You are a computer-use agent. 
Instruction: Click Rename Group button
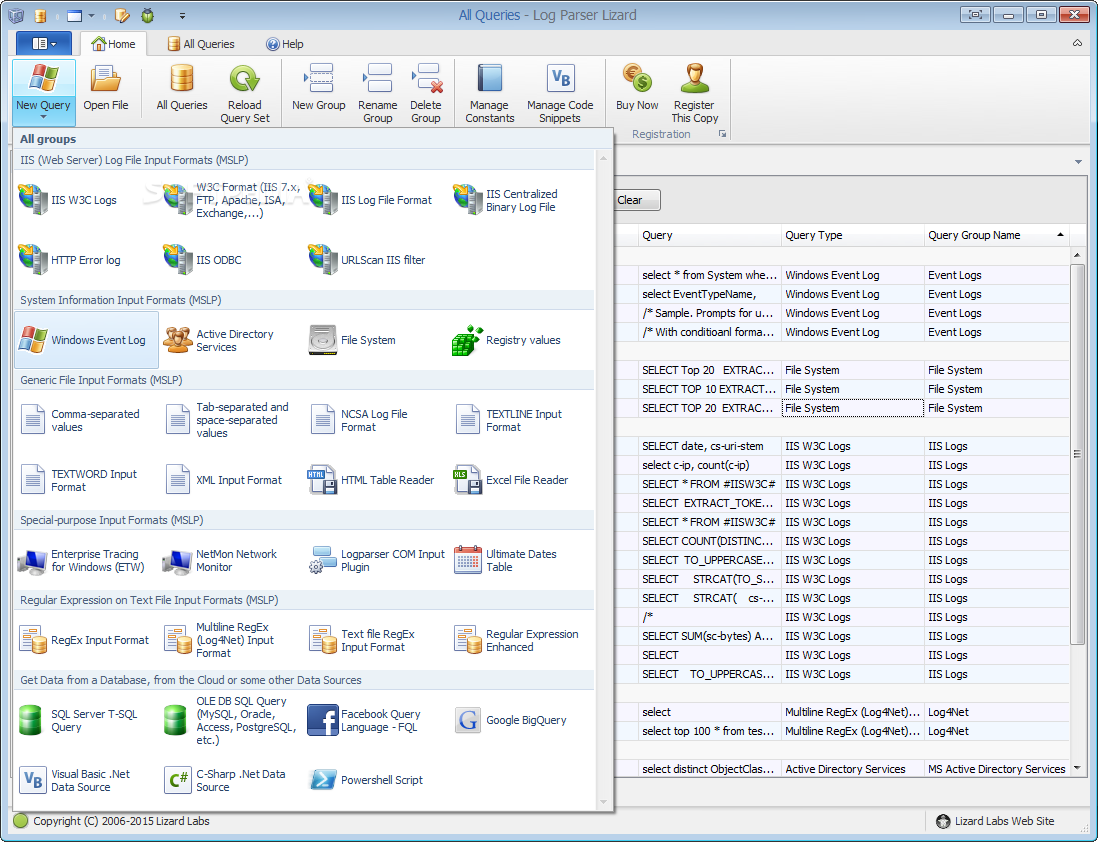[377, 93]
